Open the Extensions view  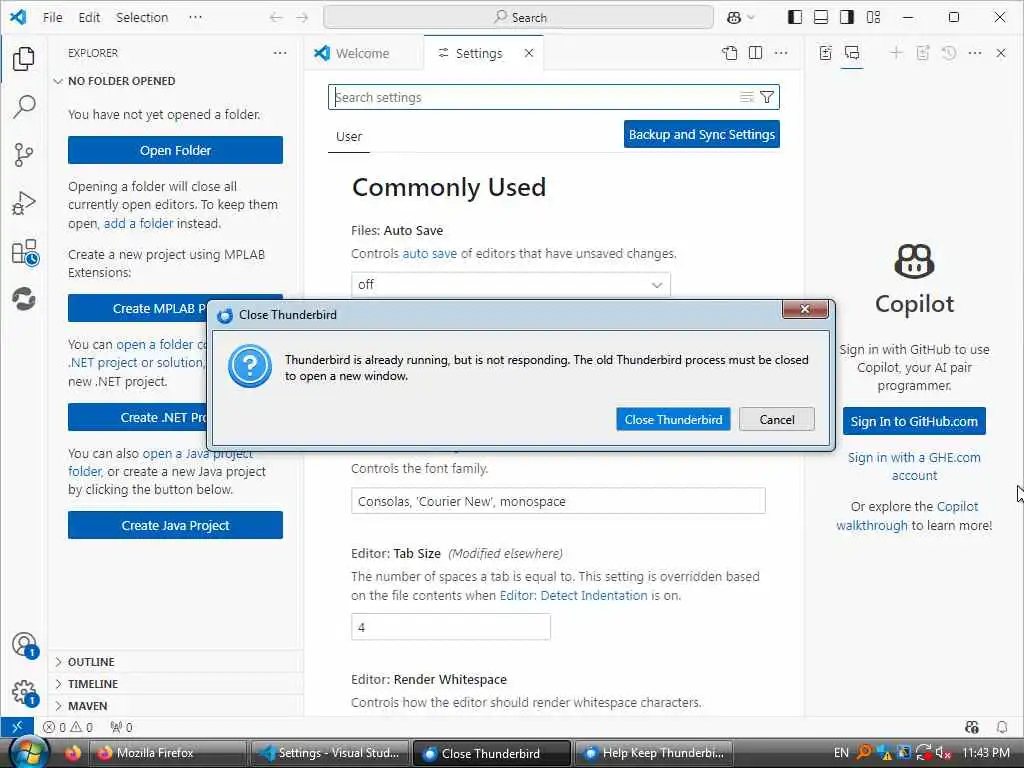25,252
